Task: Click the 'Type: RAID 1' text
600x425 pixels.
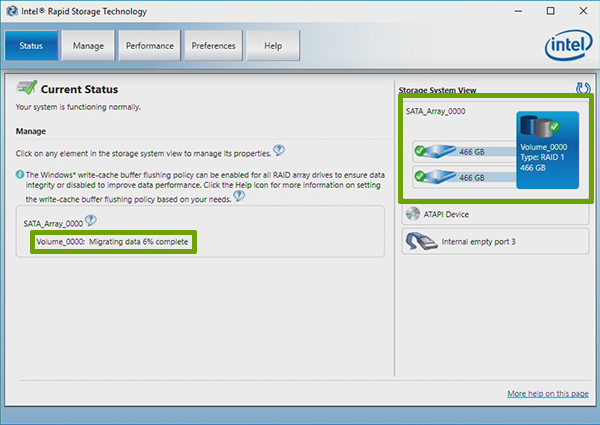Action: pos(542,157)
